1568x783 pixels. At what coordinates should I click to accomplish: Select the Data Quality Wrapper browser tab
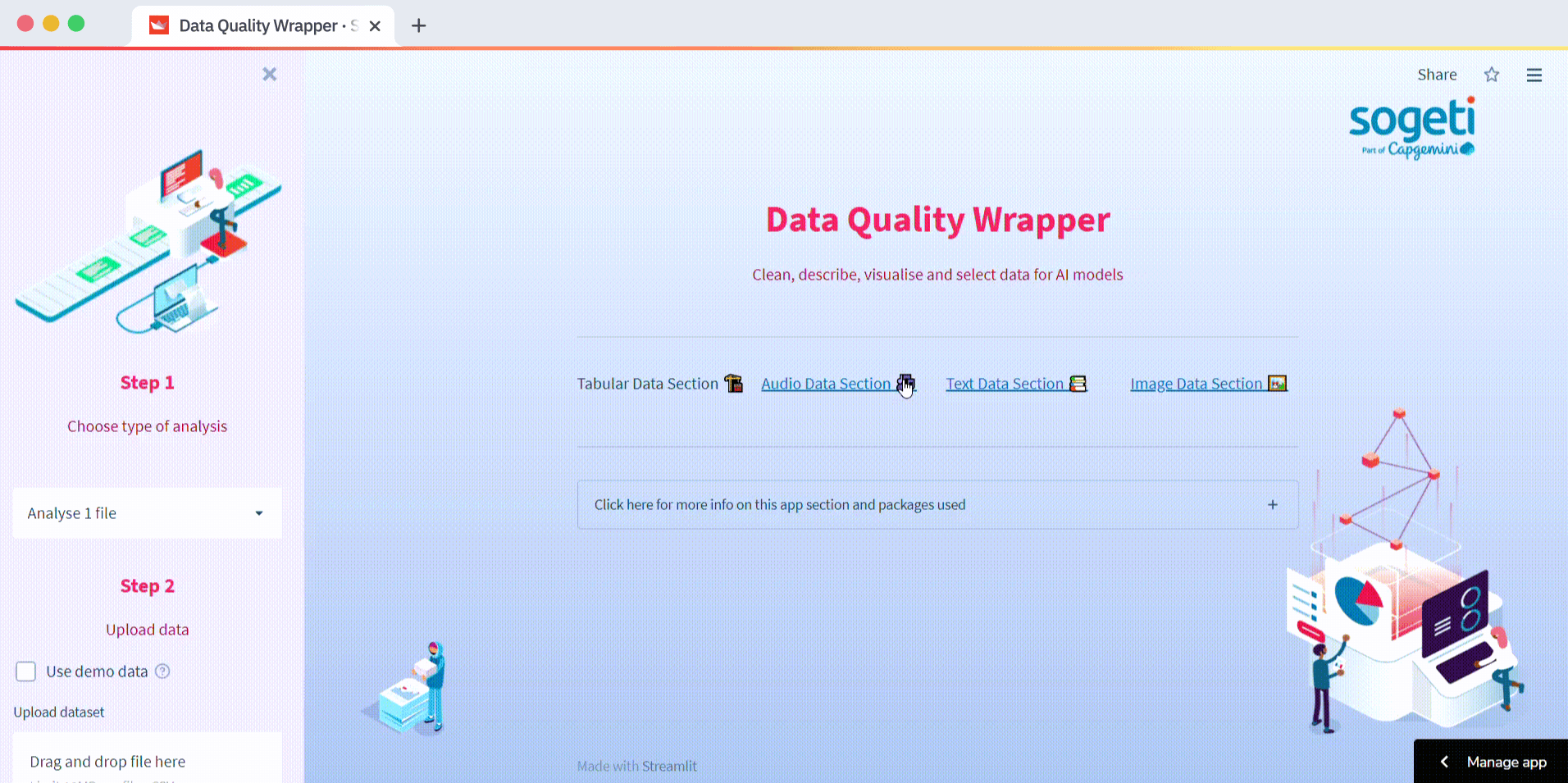[x=254, y=25]
